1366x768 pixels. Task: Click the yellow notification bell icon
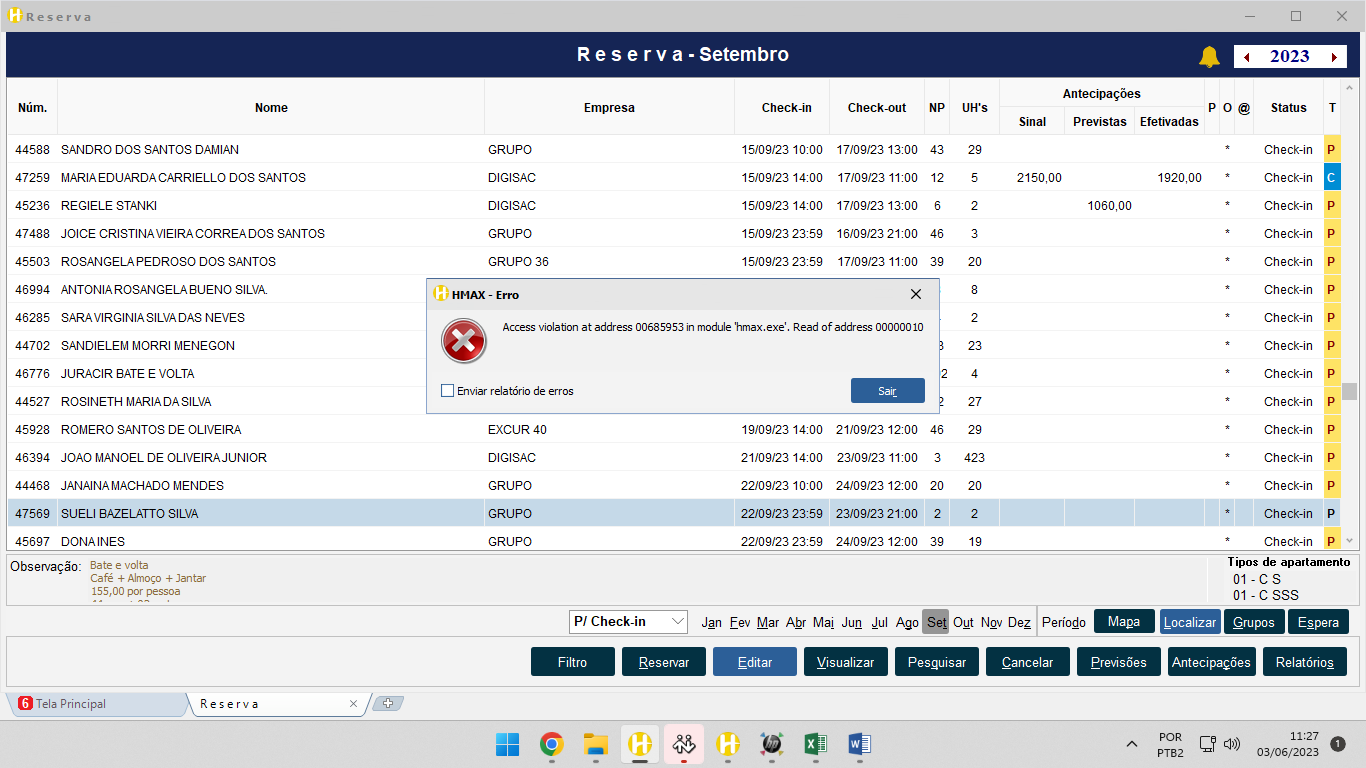1209,57
